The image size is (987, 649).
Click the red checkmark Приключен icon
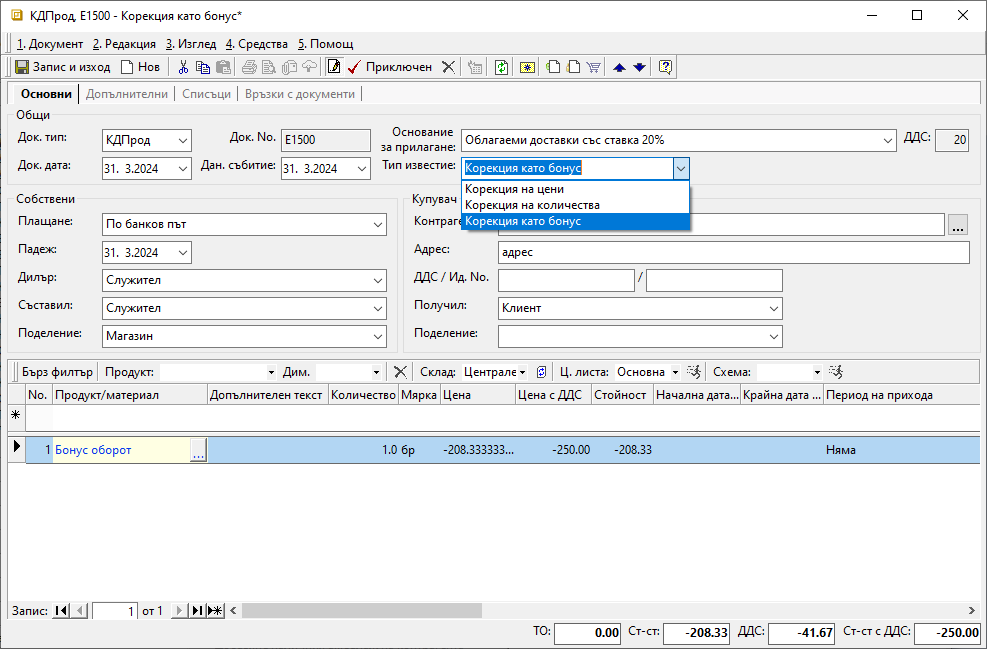pos(354,67)
